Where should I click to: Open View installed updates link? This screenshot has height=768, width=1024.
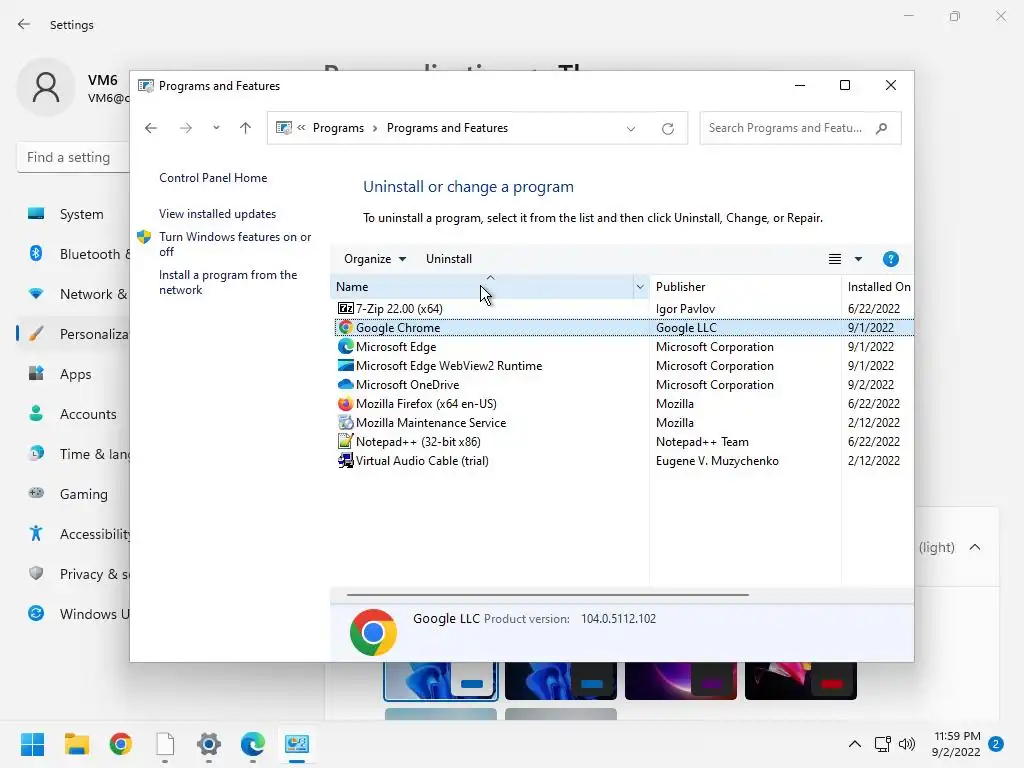click(x=217, y=214)
